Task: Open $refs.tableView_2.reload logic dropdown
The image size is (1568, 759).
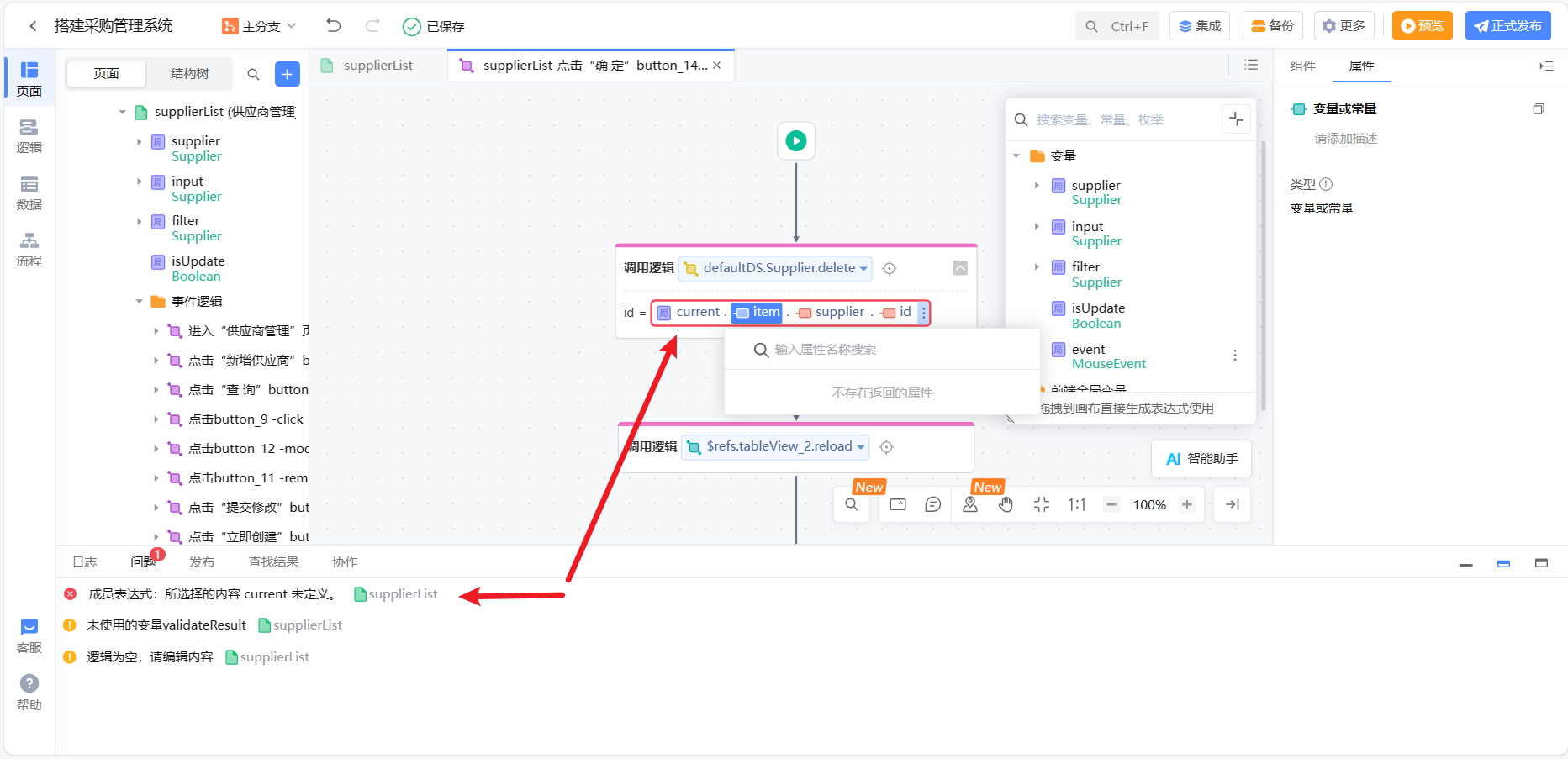Action: pyautogui.click(x=775, y=447)
